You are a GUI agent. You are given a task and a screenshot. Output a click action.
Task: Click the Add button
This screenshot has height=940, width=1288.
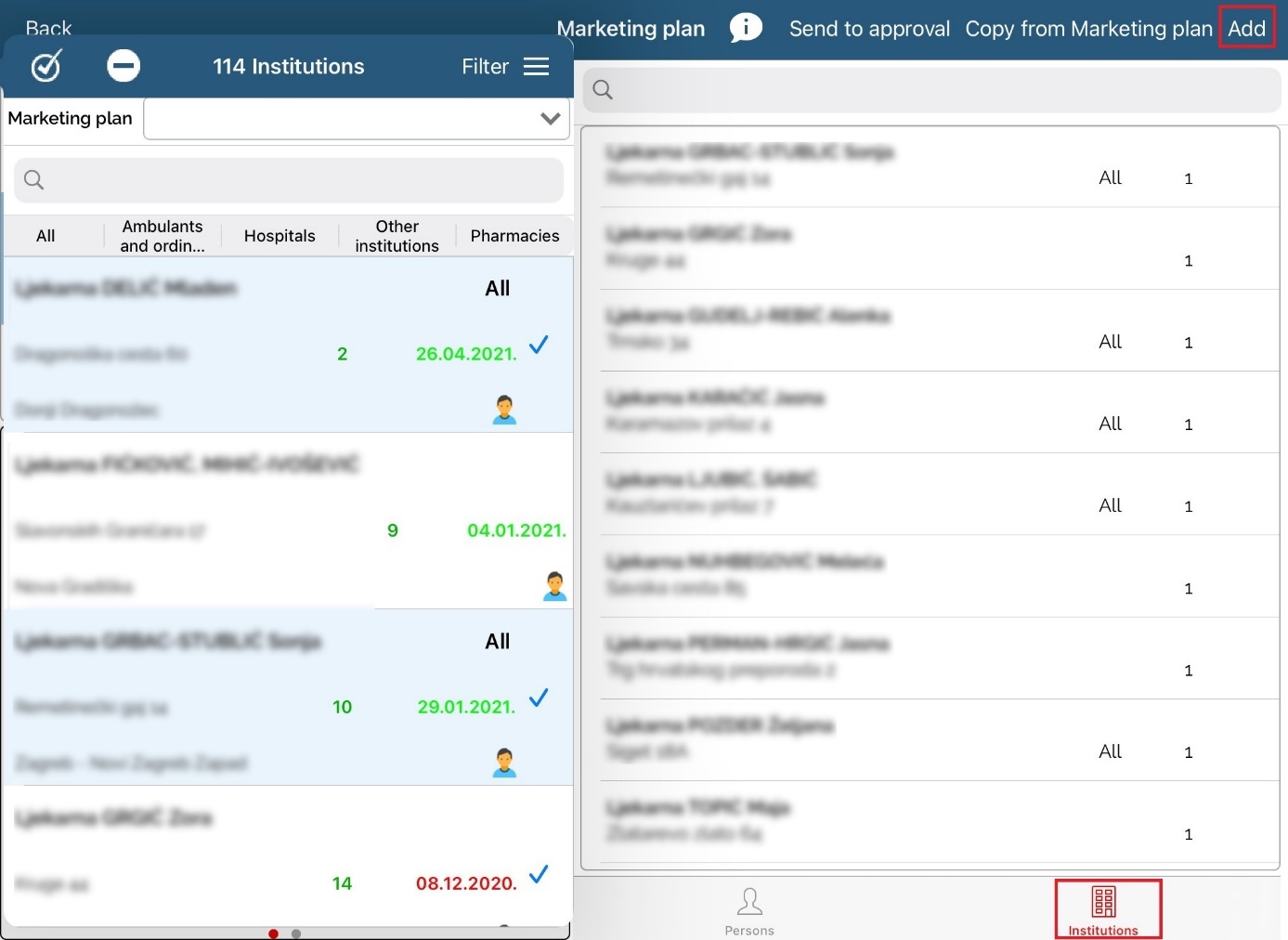(1246, 29)
